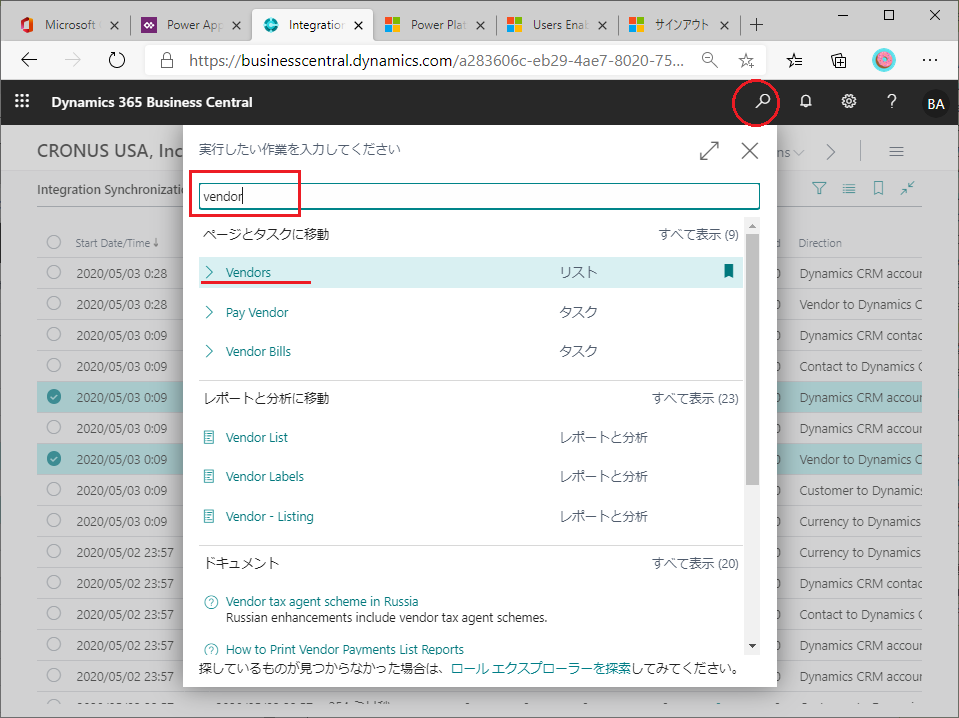Viewport: 959px width, 718px height.
Task: Click the Direction column header
Action: (x=820, y=243)
